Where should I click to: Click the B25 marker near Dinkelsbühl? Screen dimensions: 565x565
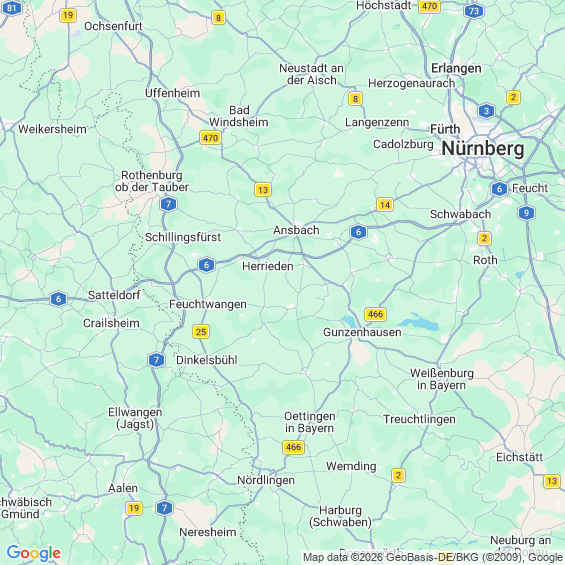coord(201,332)
